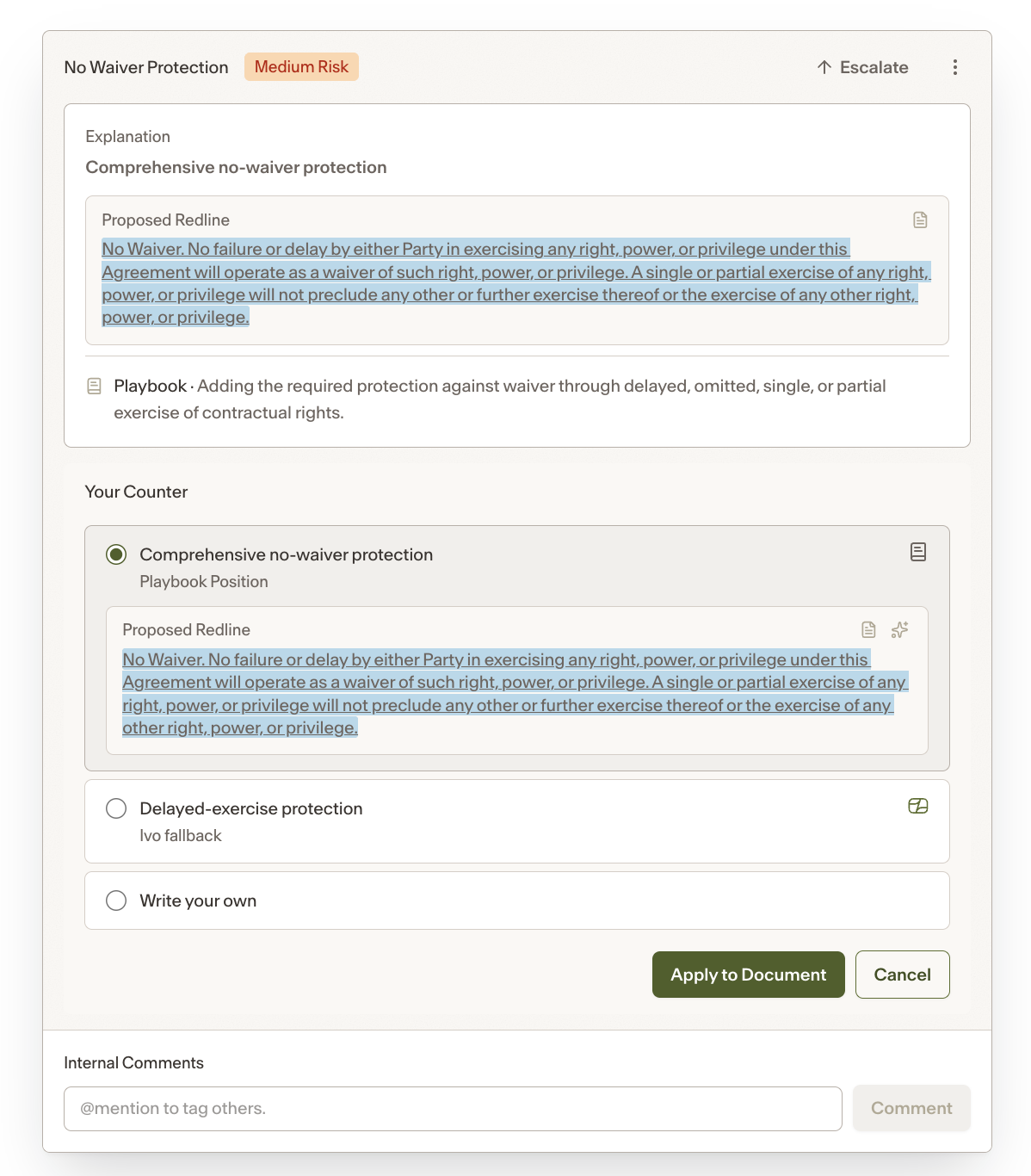Click the @mention internal comments input field

click(x=453, y=1109)
